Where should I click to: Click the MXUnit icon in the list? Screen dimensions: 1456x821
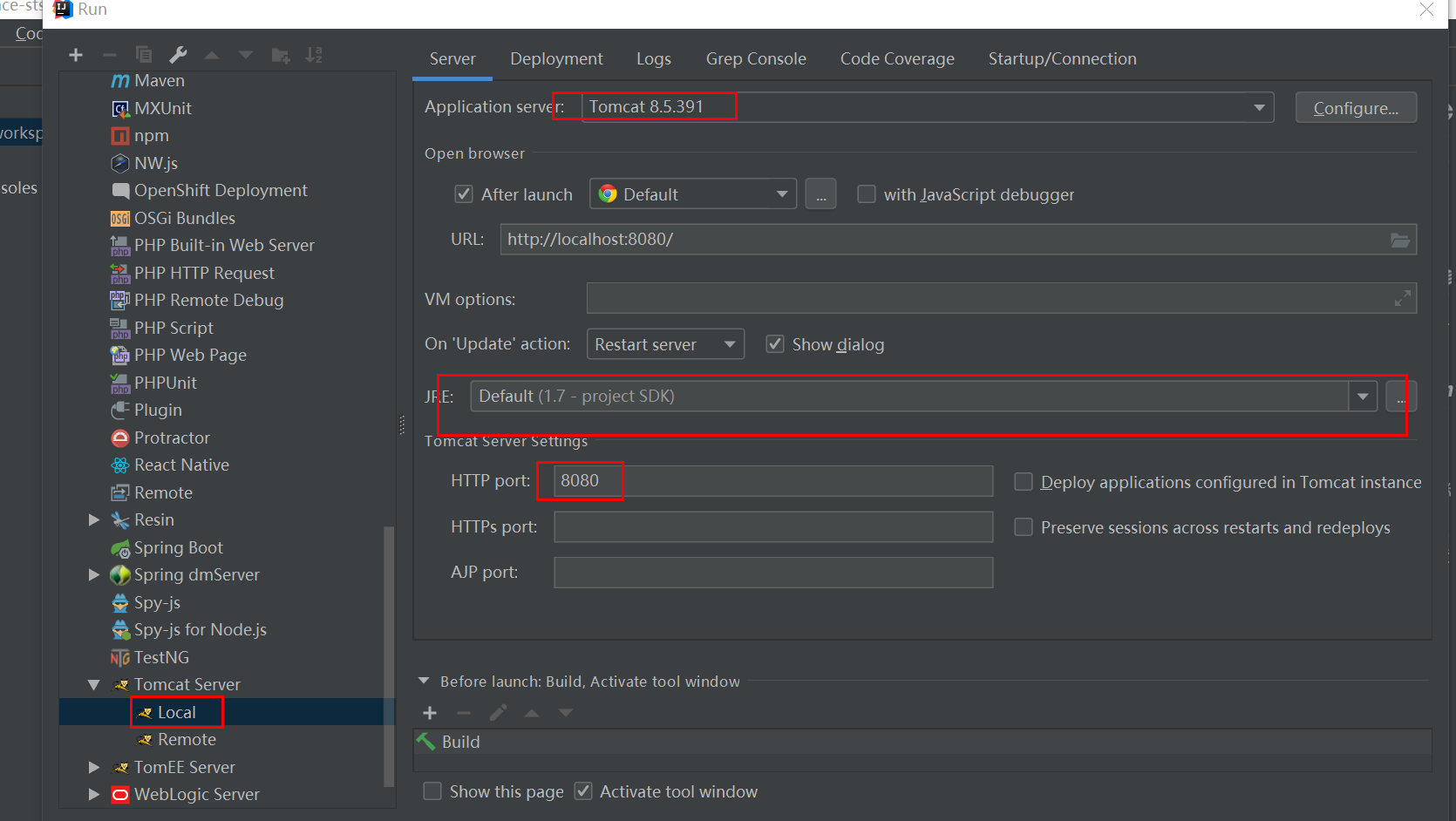120,109
